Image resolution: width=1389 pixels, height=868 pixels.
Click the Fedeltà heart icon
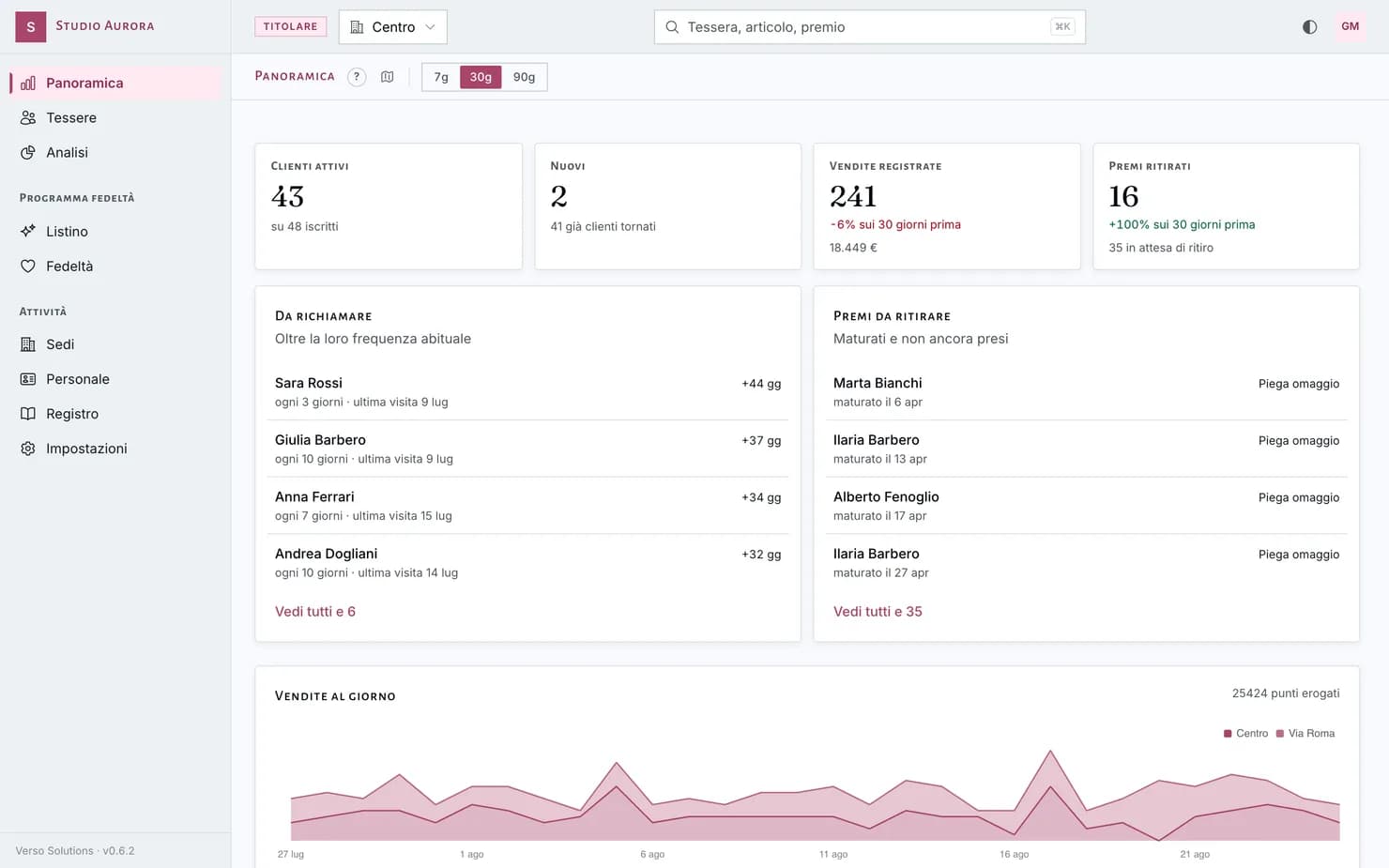(28, 266)
